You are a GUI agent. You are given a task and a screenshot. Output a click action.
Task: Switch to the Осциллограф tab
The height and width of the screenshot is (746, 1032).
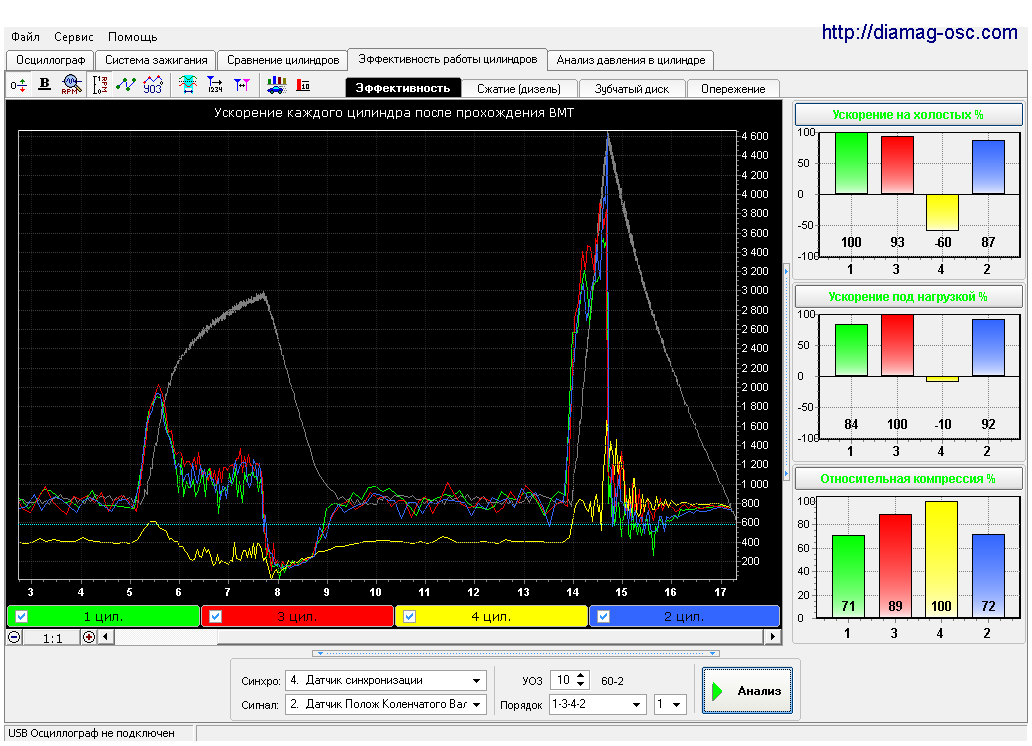(x=51, y=60)
